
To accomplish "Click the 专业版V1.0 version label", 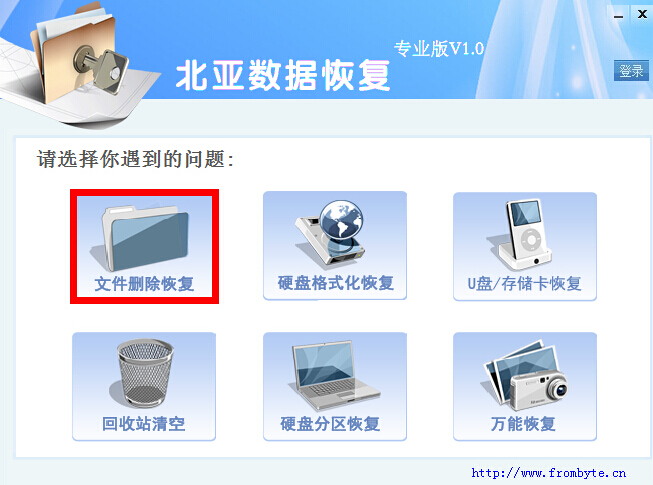I will (439, 49).
